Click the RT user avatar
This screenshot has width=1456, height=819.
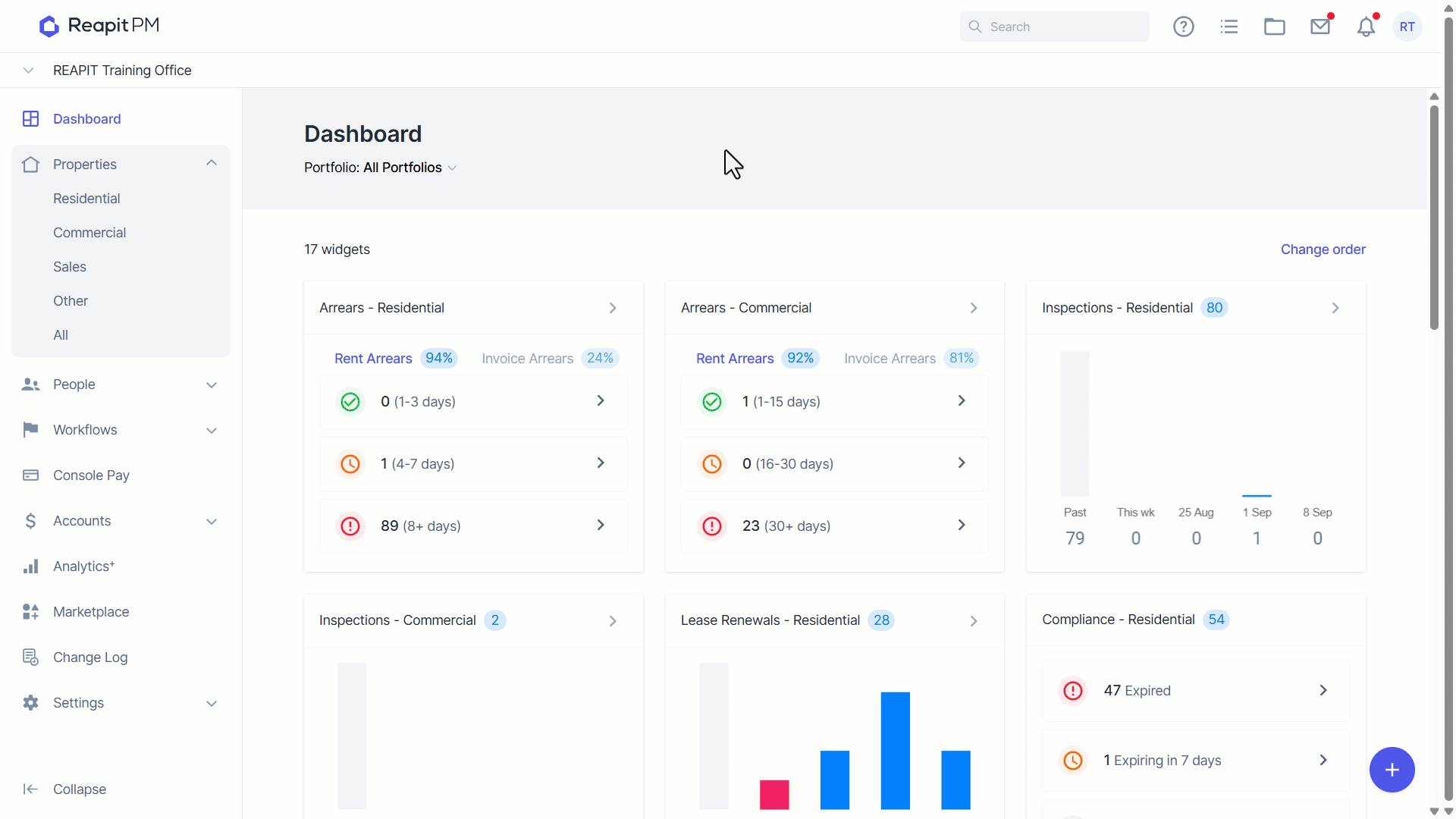point(1407,27)
